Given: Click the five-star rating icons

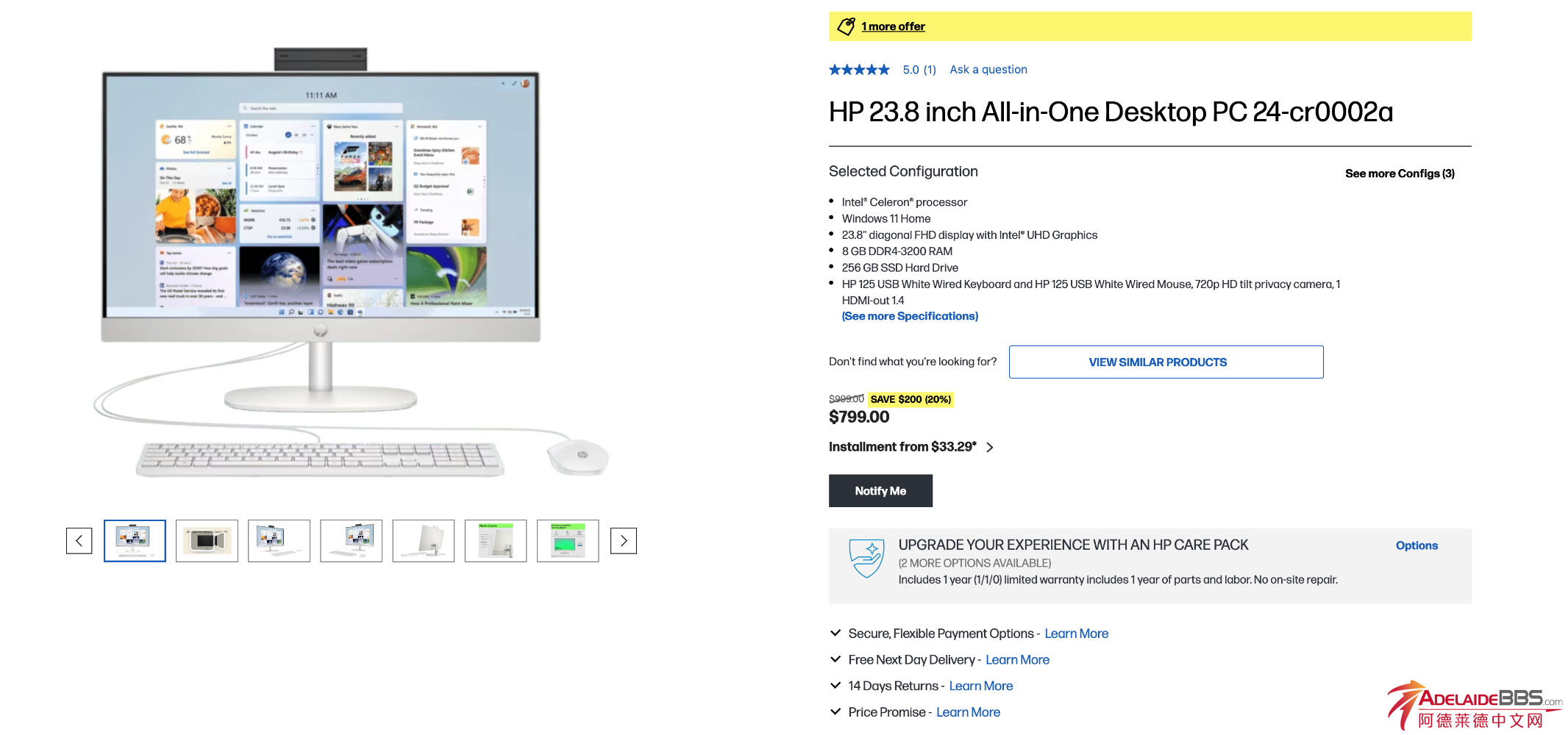Looking at the screenshot, I should tap(859, 70).
